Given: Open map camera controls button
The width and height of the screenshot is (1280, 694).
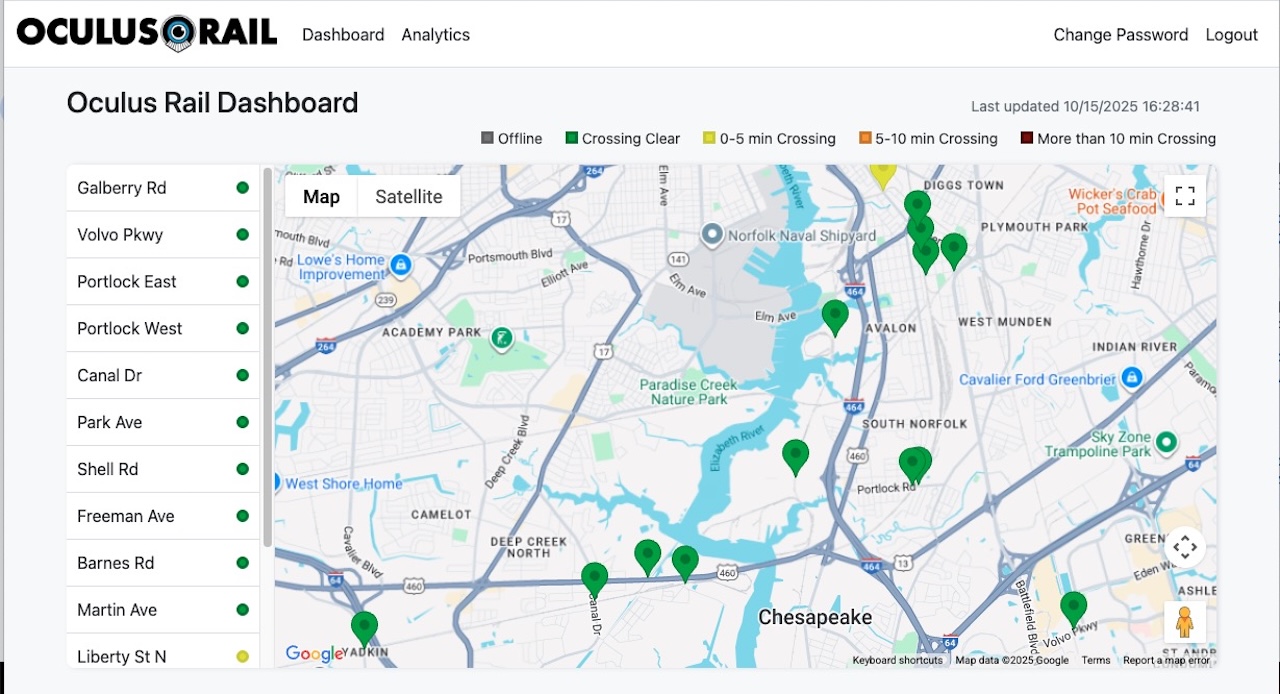Looking at the screenshot, I should click(1185, 547).
